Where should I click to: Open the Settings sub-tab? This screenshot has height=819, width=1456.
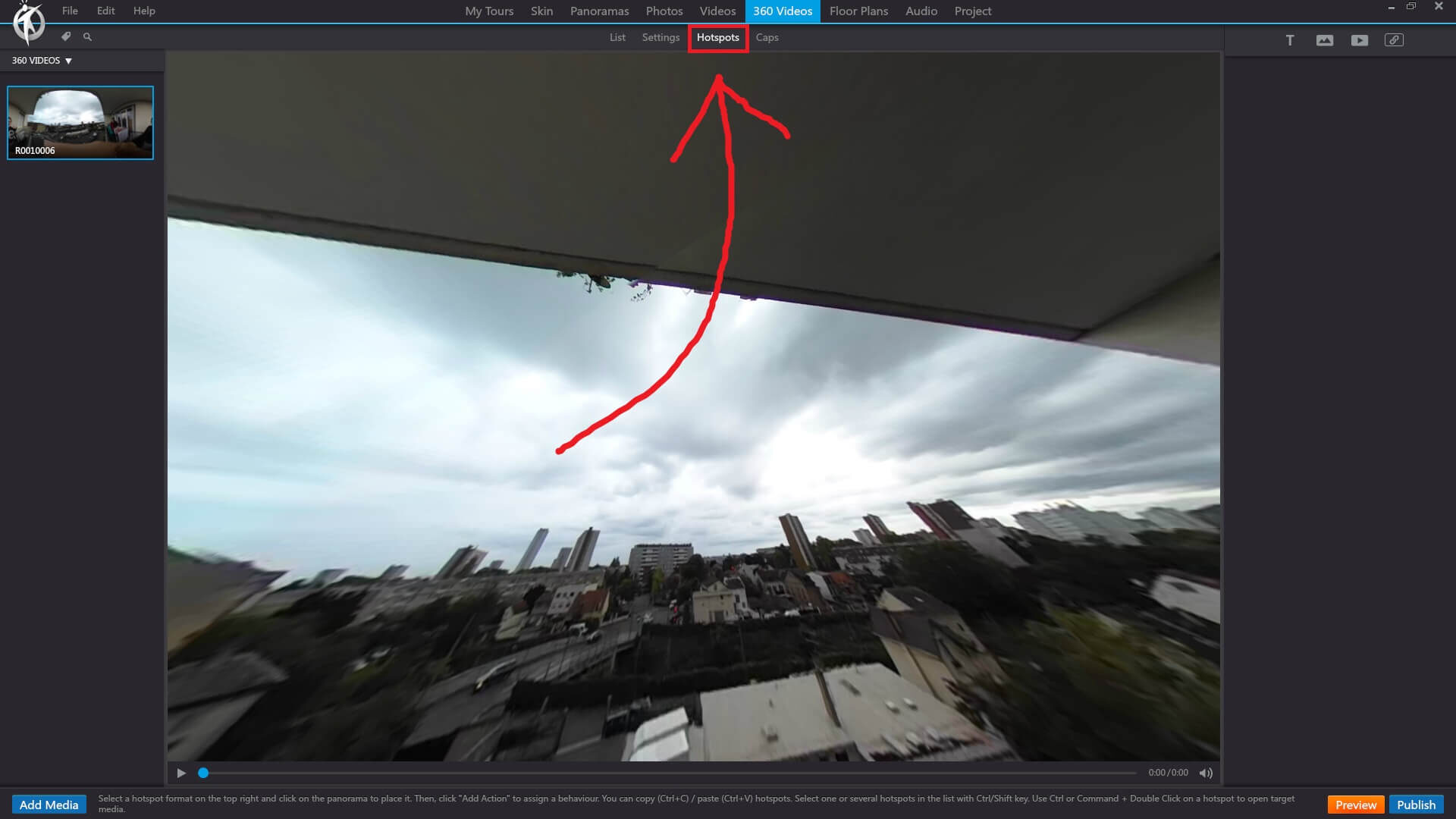click(x=661, y=37)
